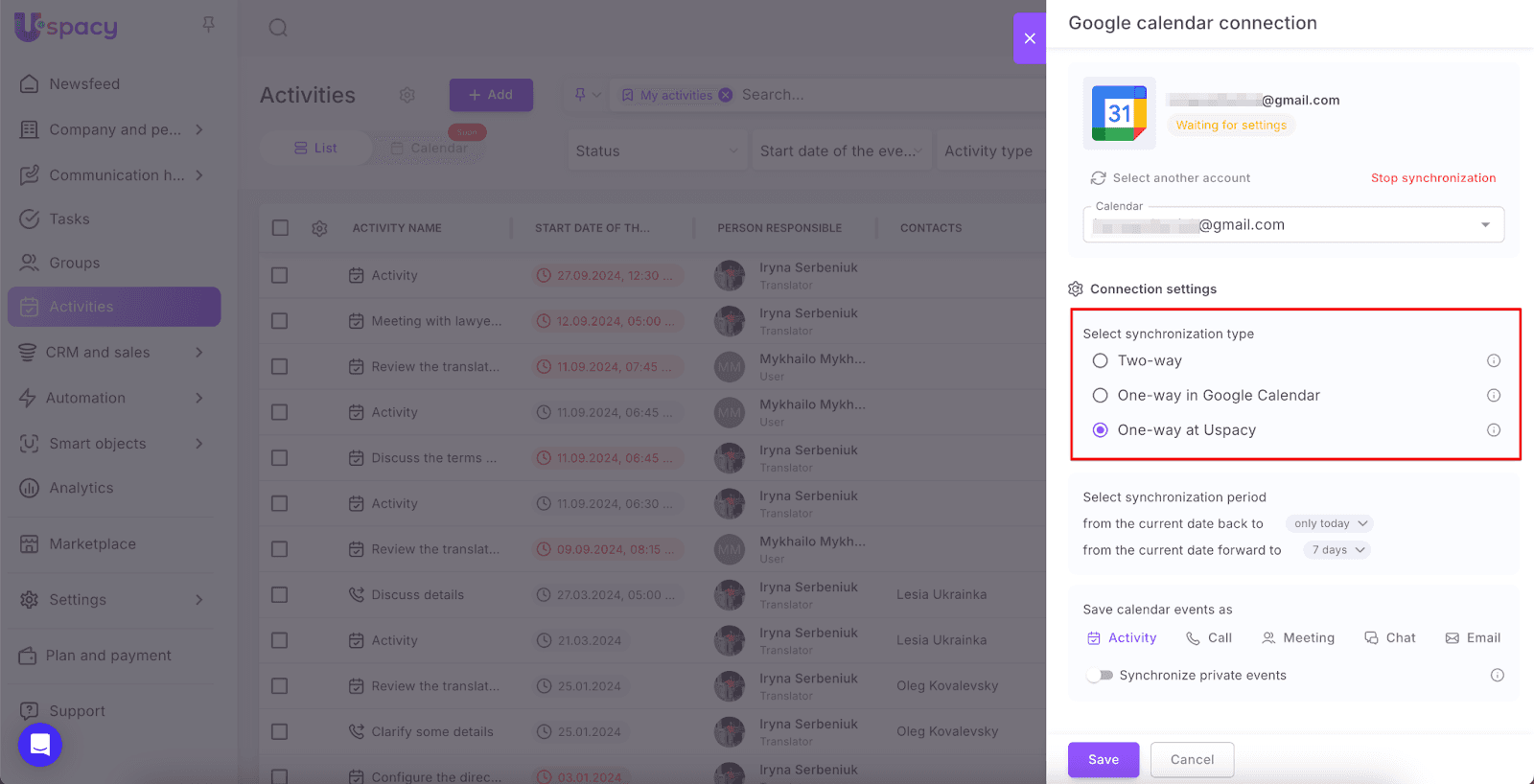Open the support chat bubble icon

click(x=40, y=745)
